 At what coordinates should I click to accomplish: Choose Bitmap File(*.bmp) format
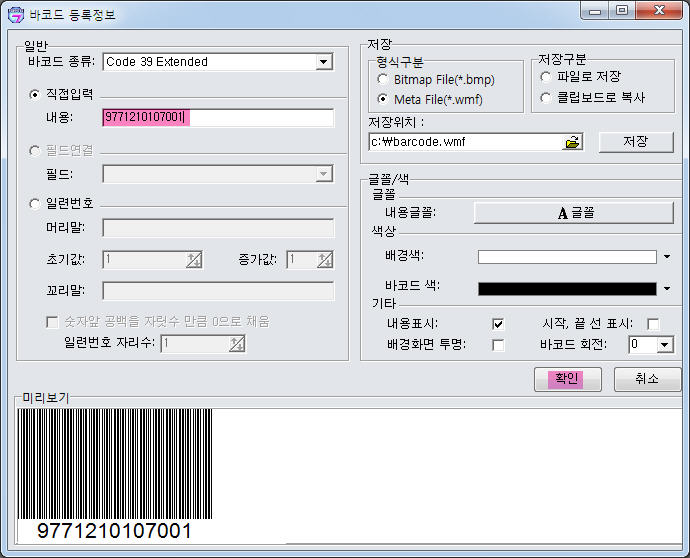pos(382,80)
